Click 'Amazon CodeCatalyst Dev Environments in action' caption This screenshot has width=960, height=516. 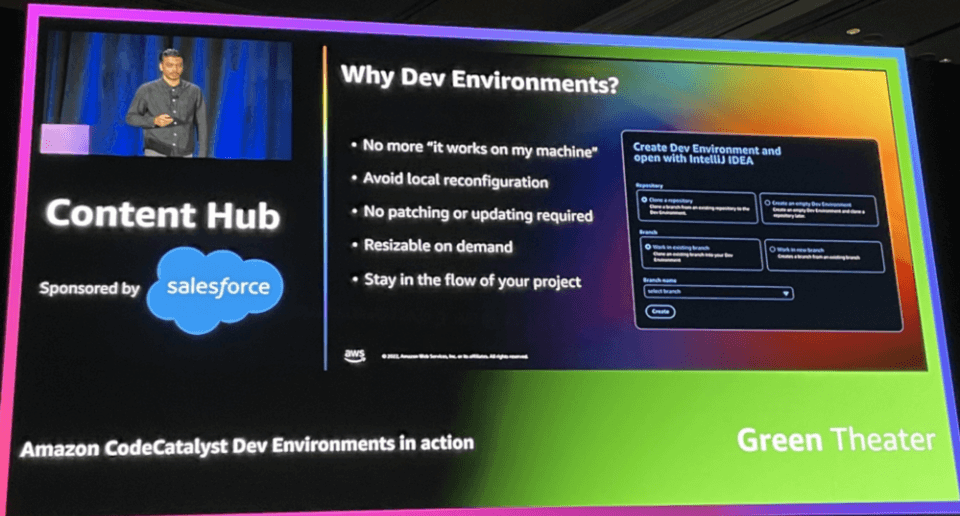click(x=247, y=446)
